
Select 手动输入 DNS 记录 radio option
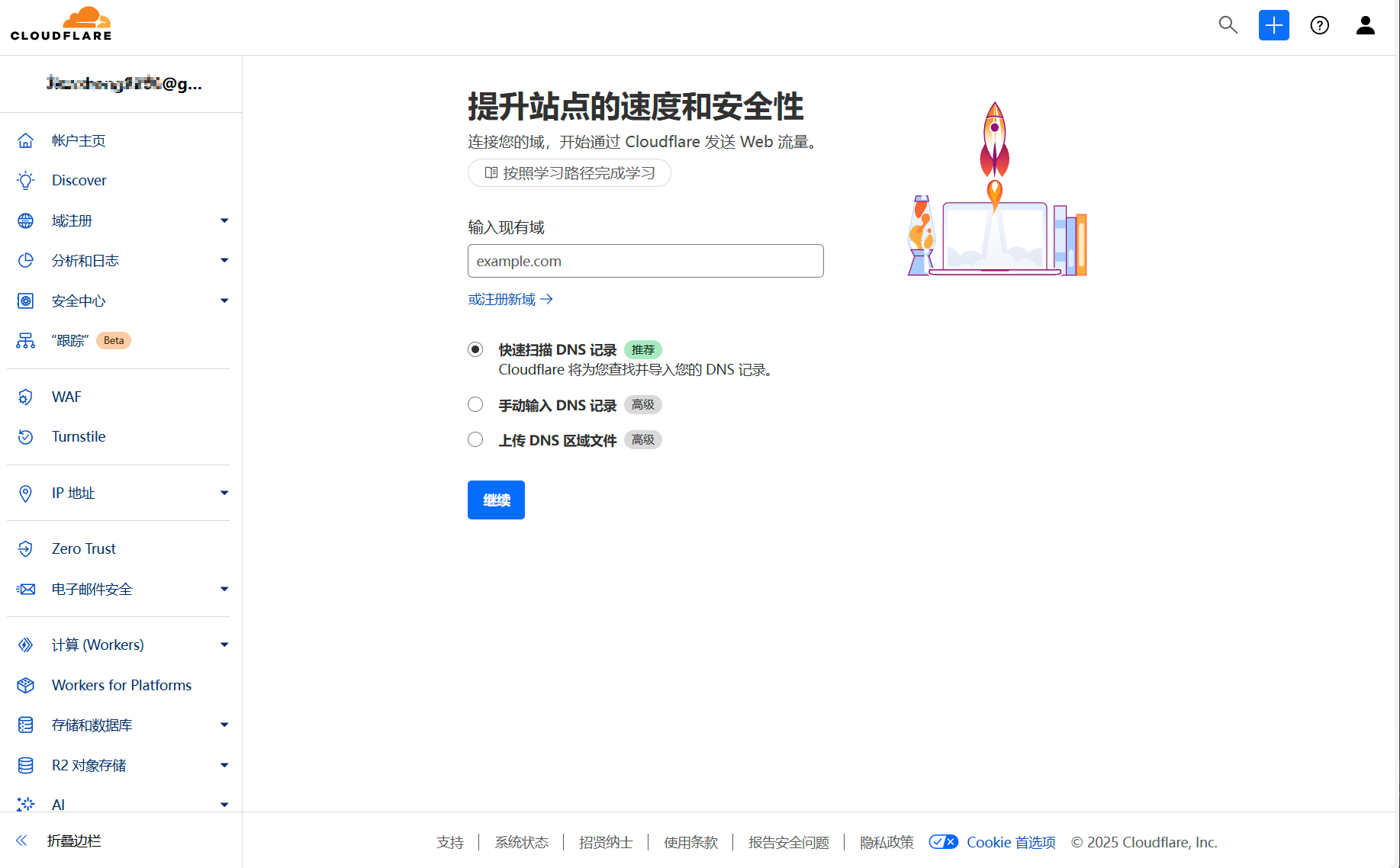click(x=475, y=404)
